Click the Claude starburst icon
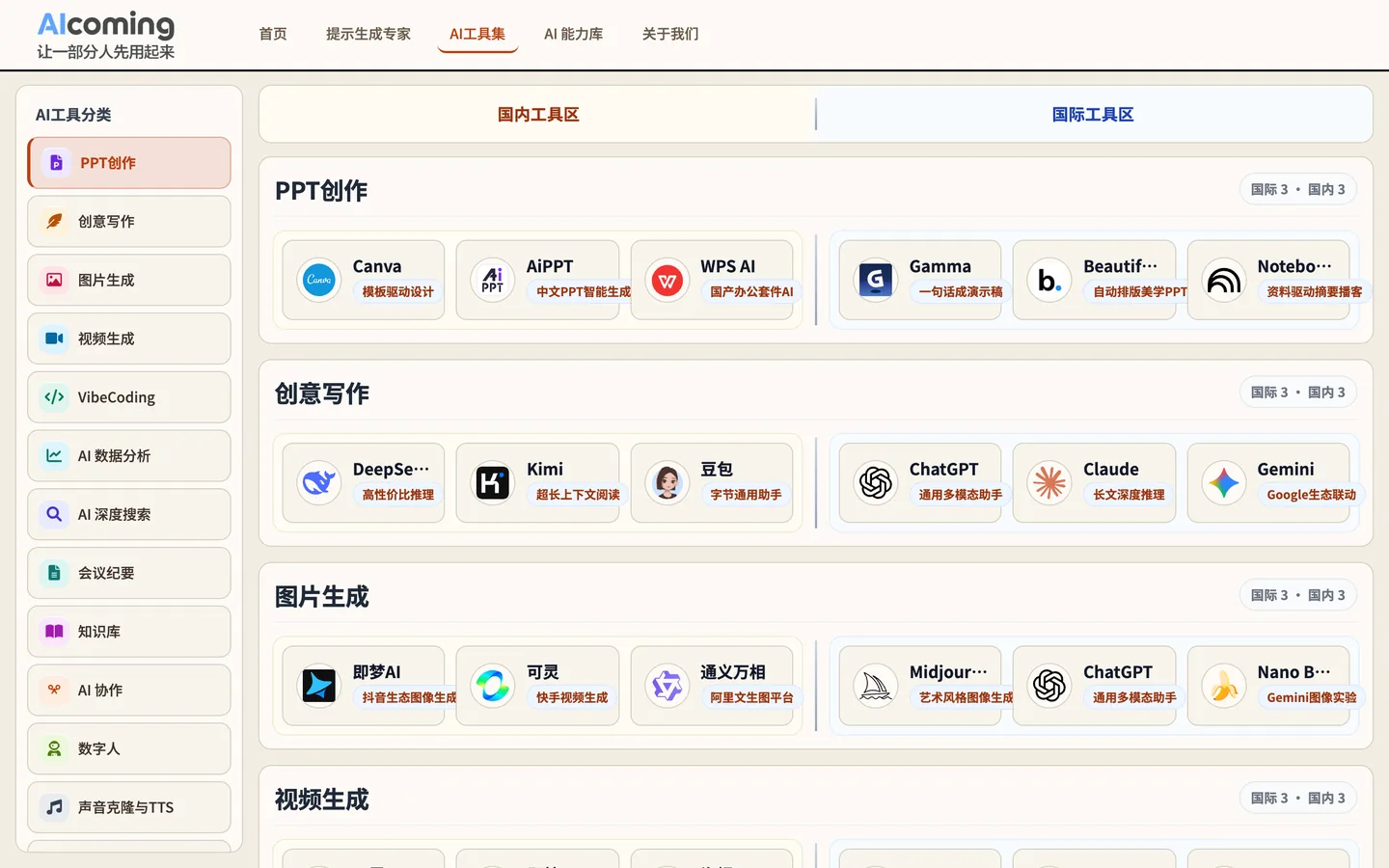 click(x=1049, y=482)
